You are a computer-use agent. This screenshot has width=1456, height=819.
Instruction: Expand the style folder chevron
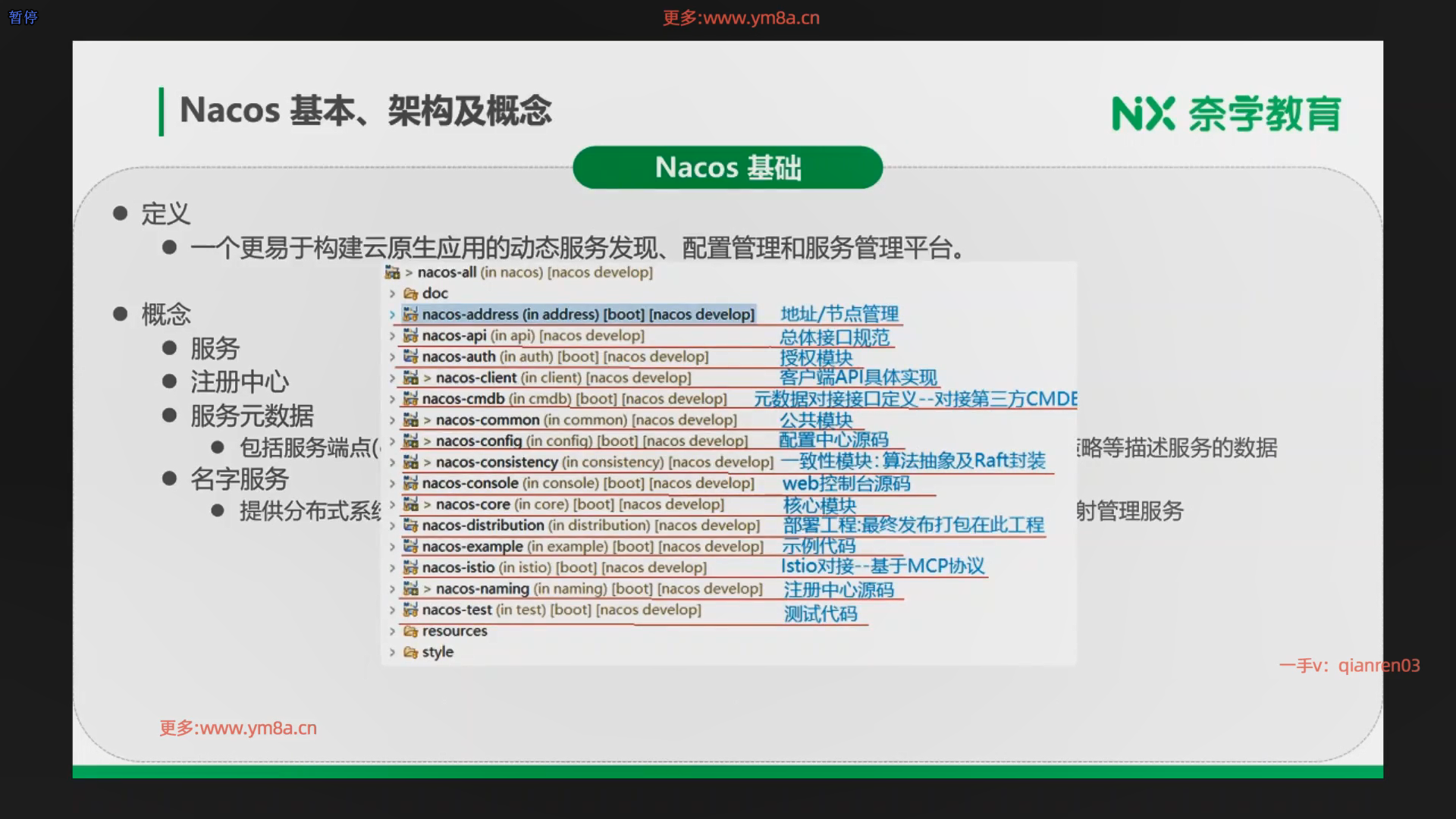click(392, 652)
